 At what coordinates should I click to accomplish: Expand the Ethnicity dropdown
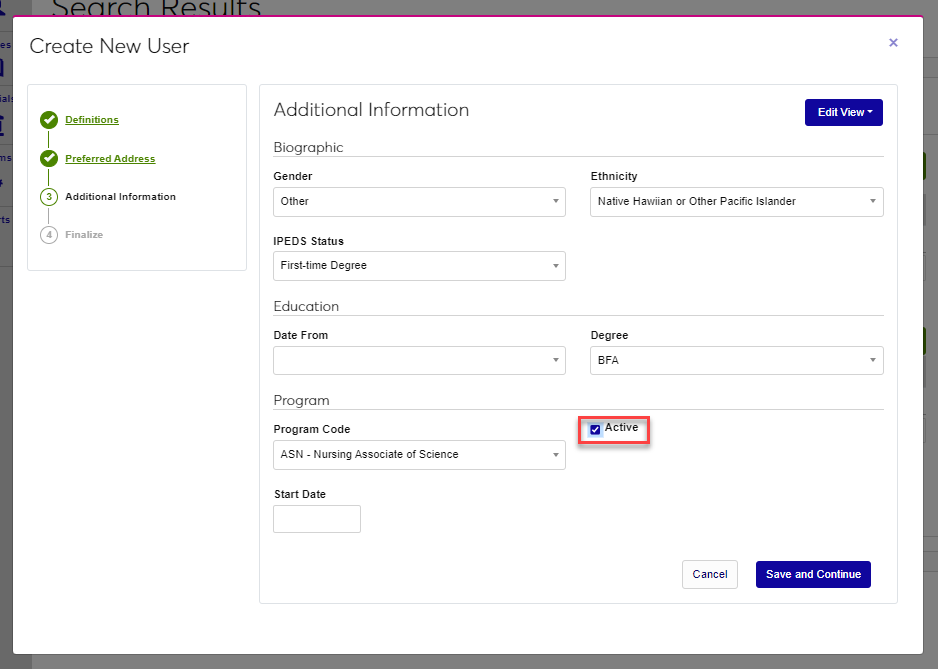pyautogui.click(x=736, y=202)
